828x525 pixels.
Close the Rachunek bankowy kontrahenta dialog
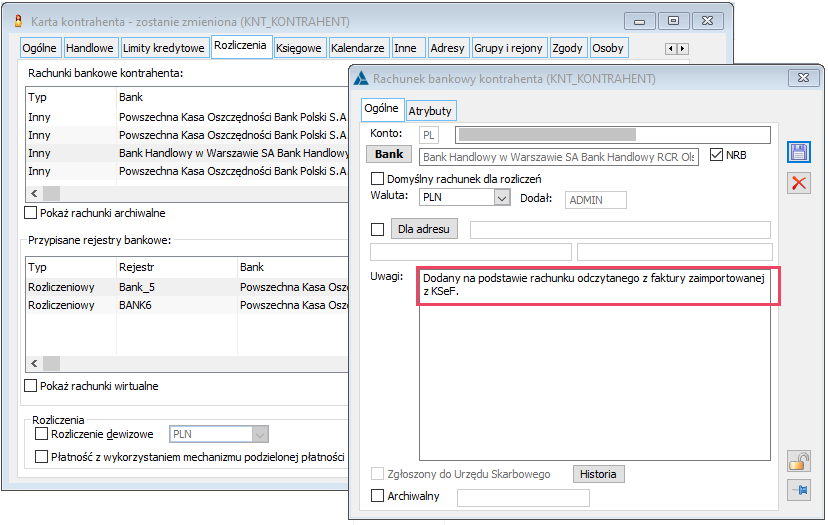coord(803,78)
